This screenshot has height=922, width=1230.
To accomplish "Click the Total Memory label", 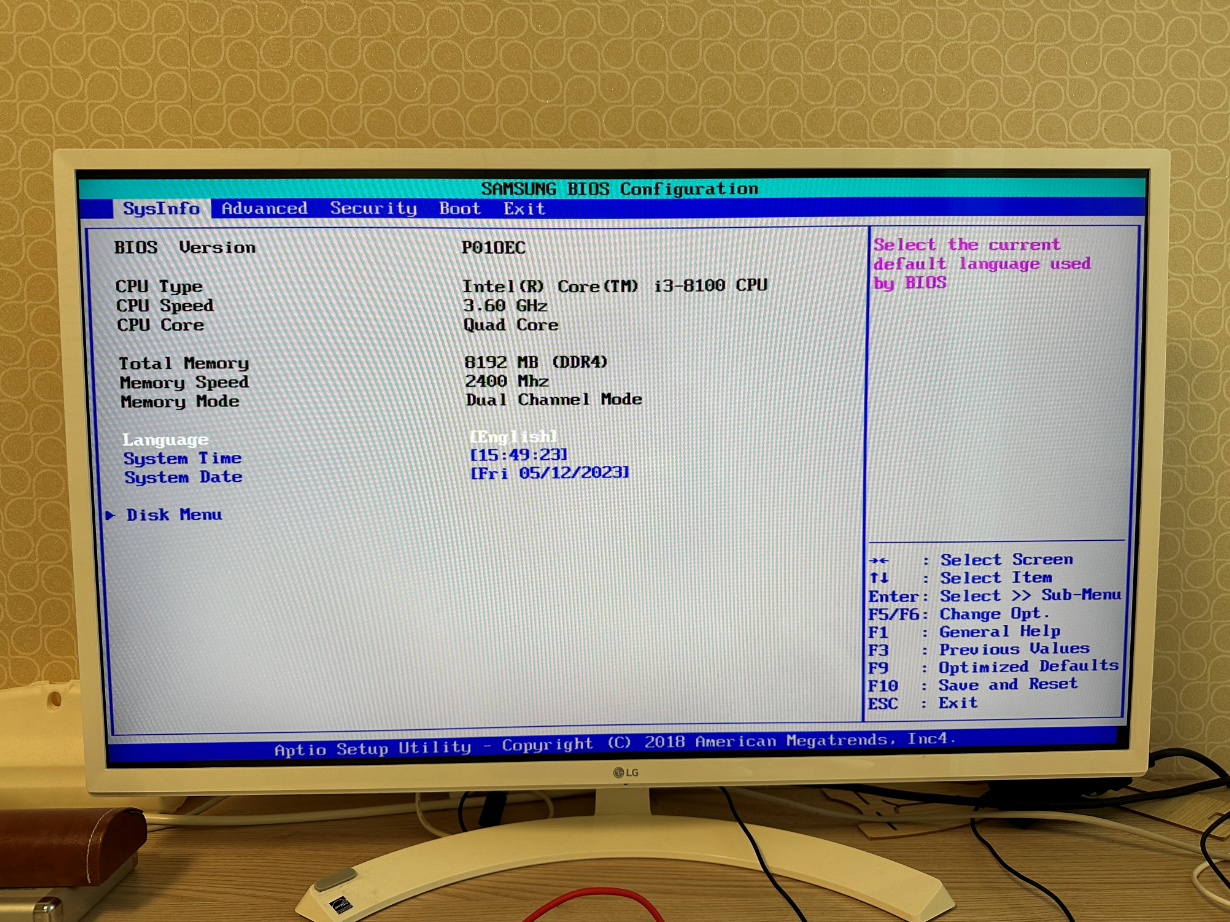I will pos(184,363).
